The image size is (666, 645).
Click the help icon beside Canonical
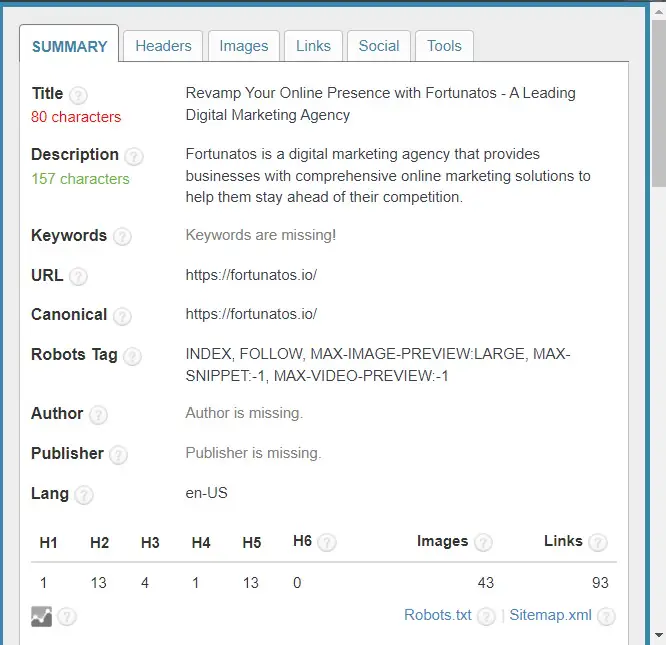click(122, 316)
